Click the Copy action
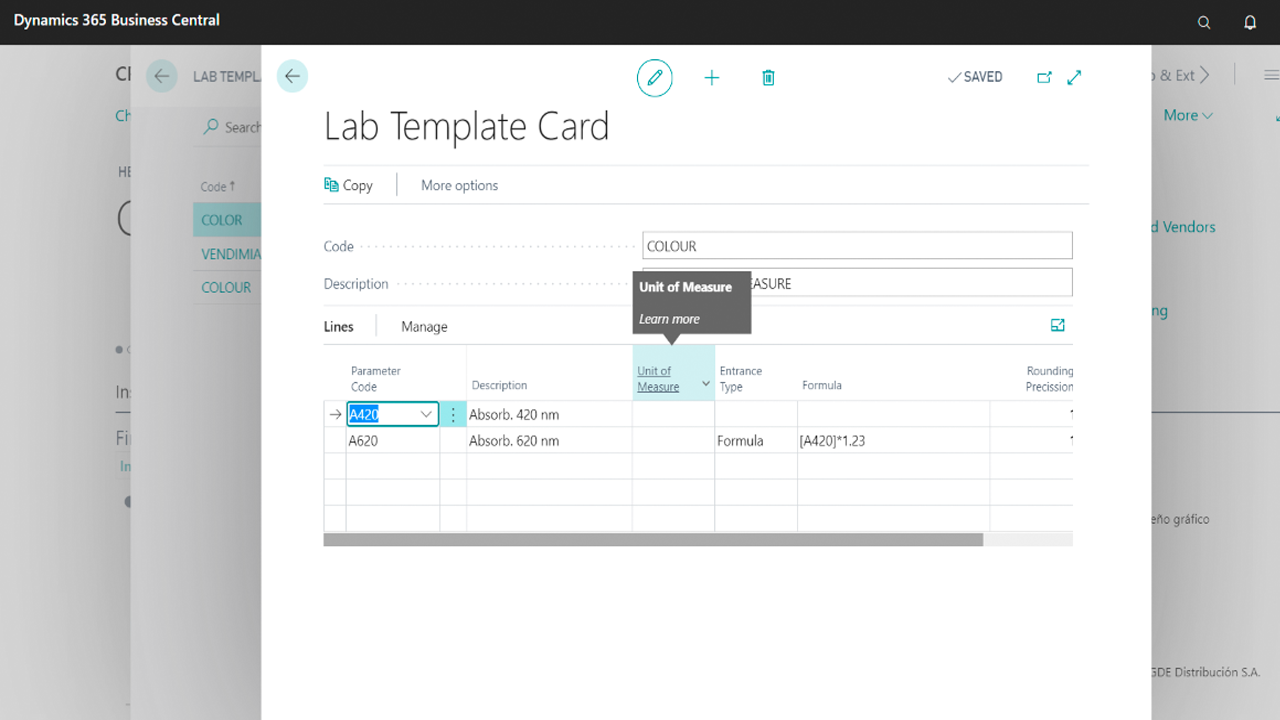This screenshot has width=1280, height=720. click(x=348, y=185)
